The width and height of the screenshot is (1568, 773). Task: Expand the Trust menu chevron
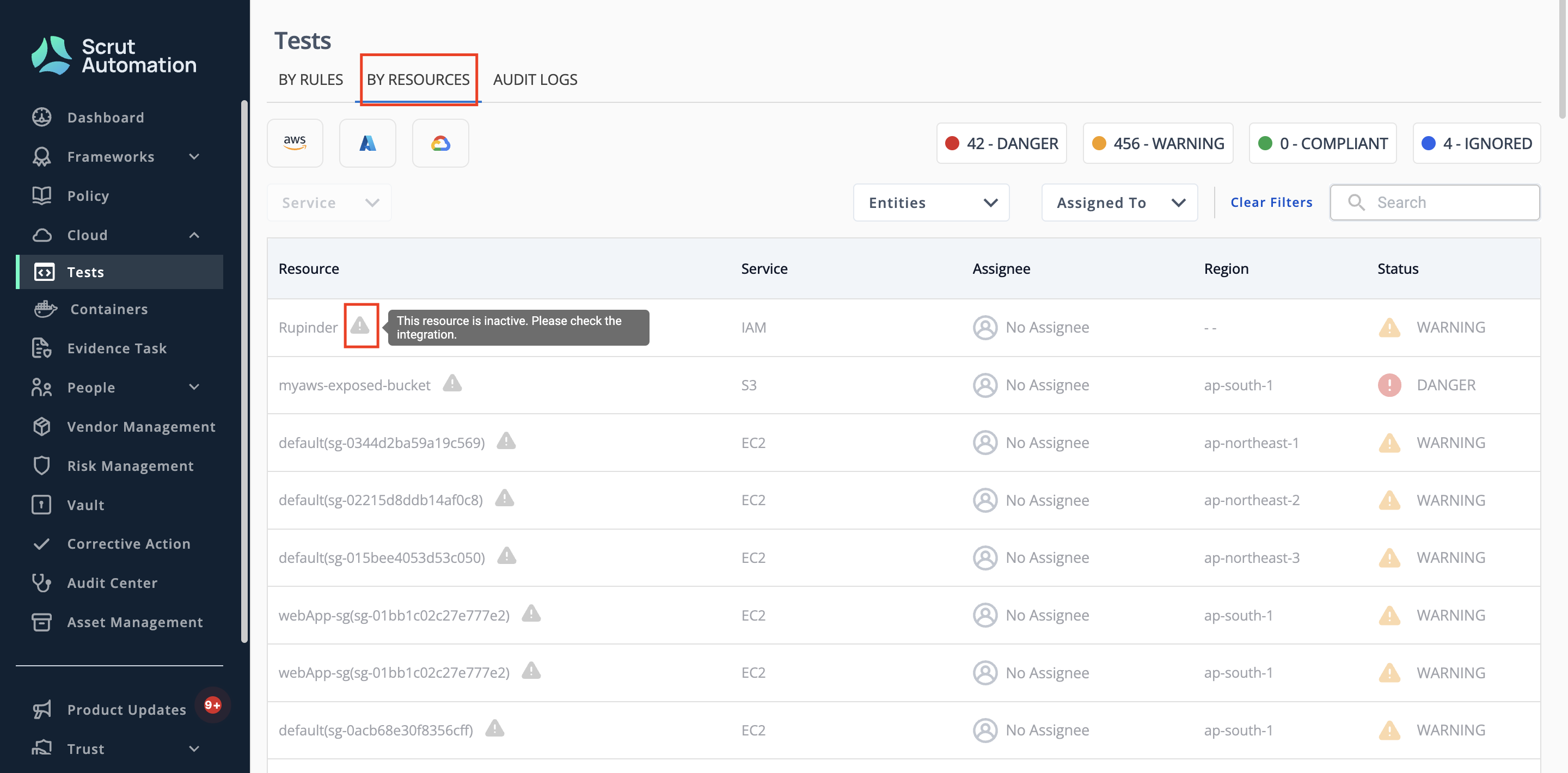click(194, 749)
